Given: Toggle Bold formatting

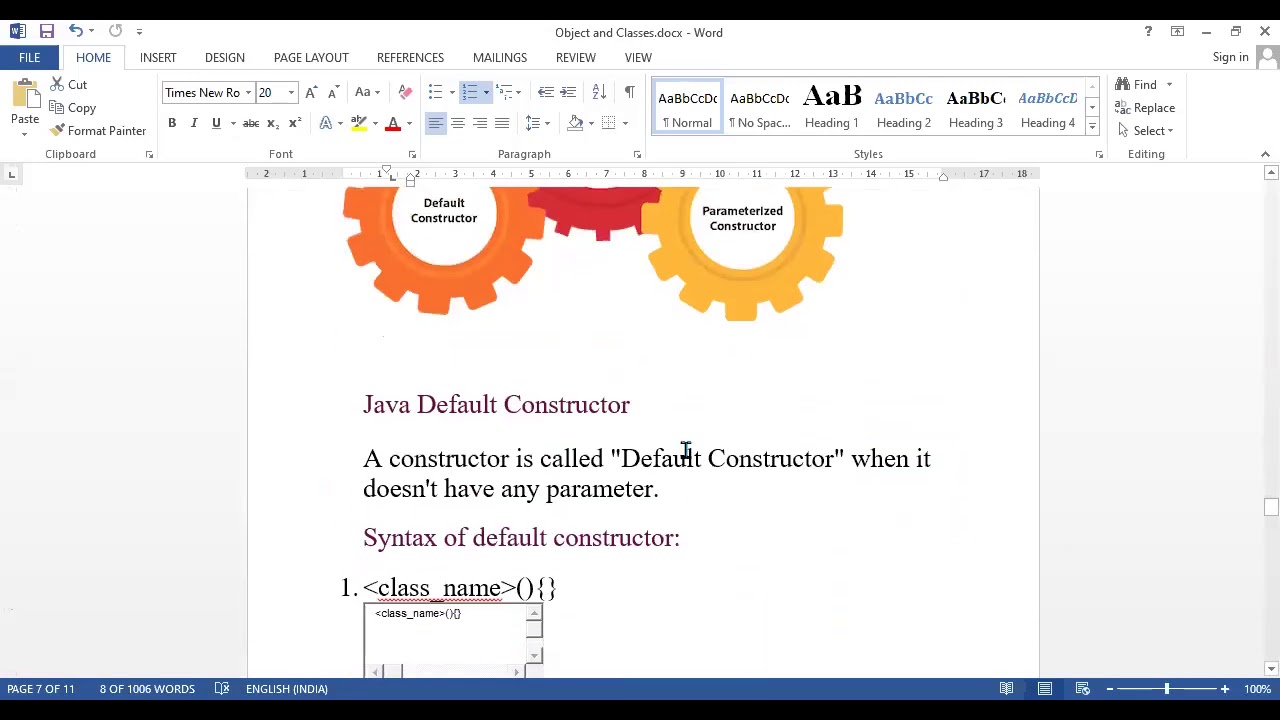Looking at the screenshot, I should pos(172,123).
